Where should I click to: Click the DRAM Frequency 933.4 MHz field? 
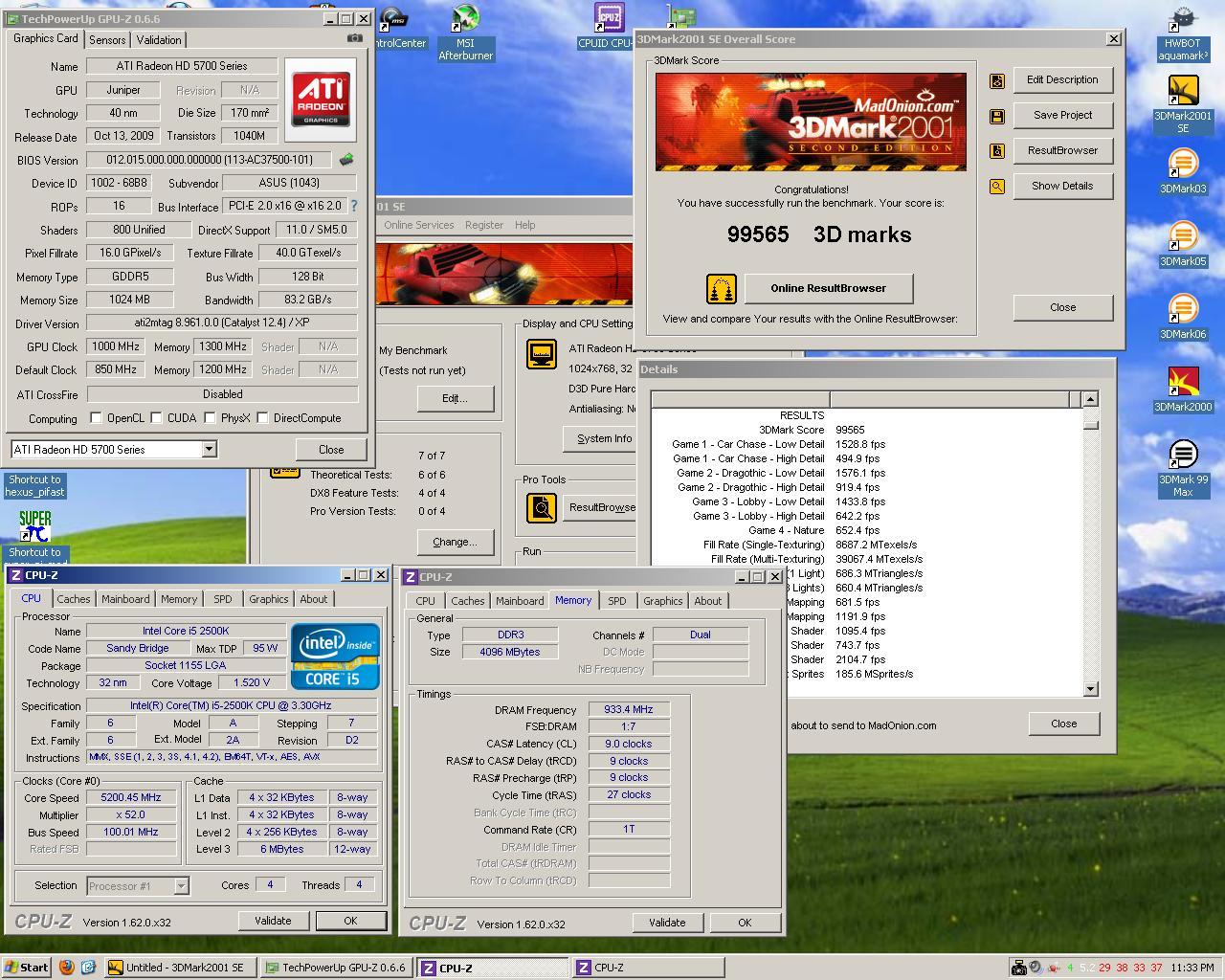[x=629, y=710]
